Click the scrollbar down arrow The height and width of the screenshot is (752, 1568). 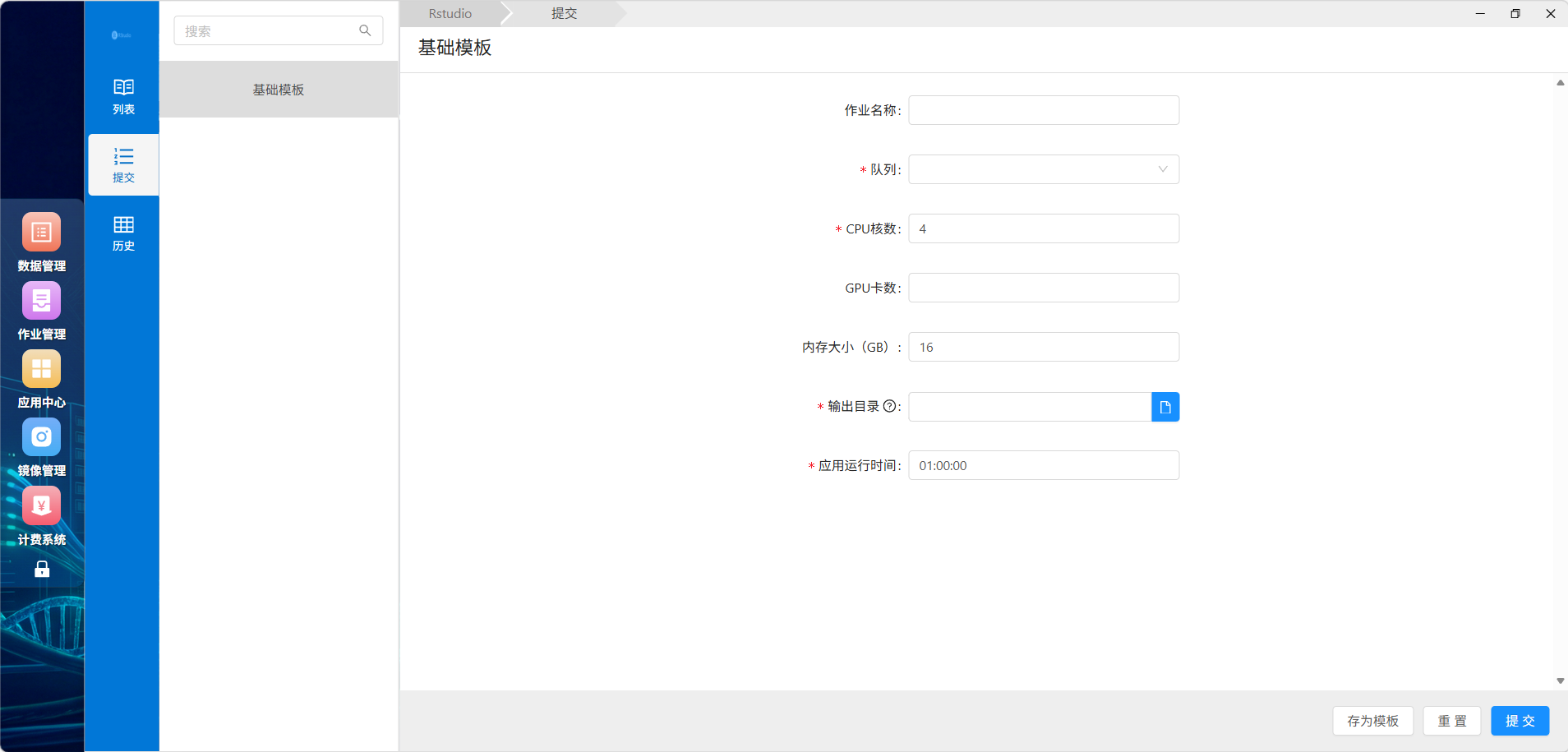click(x=1560, y=681)
